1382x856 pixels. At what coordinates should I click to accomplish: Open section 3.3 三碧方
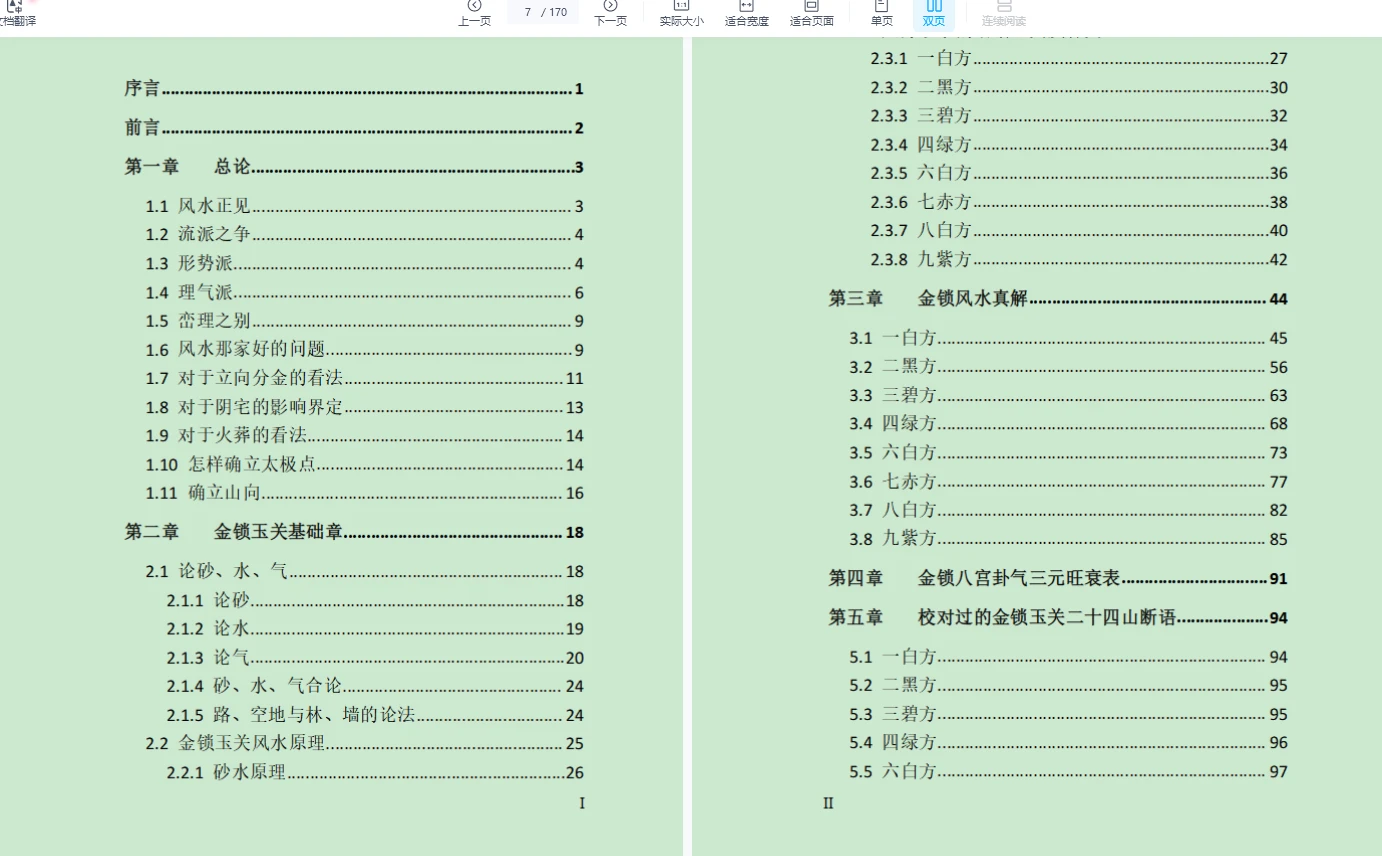point(1069,396)
